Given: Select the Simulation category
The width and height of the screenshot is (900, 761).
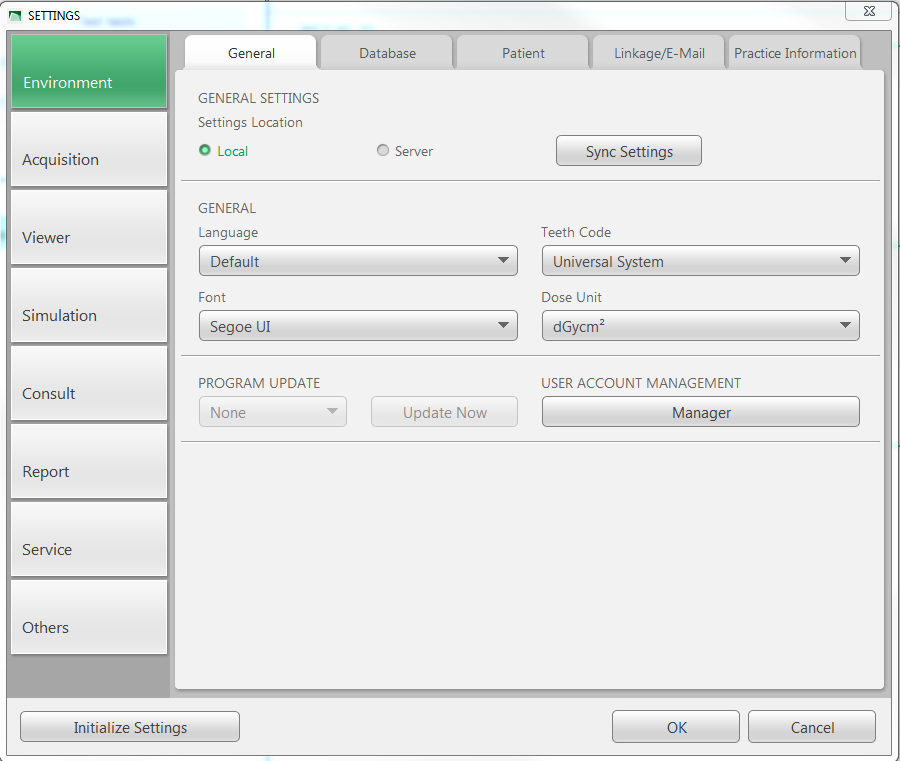Looking at the screenshot, I should point(89,305).
